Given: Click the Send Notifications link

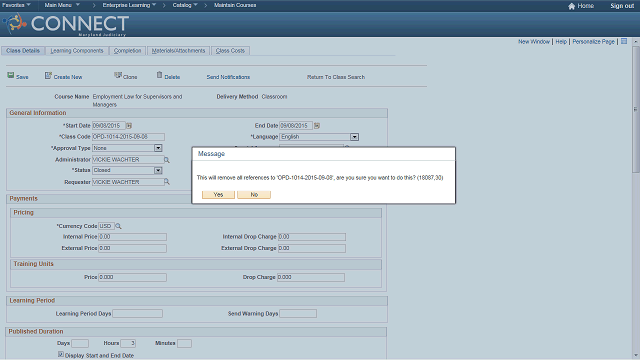Looking at the screenshot, I should click(228, 77).
